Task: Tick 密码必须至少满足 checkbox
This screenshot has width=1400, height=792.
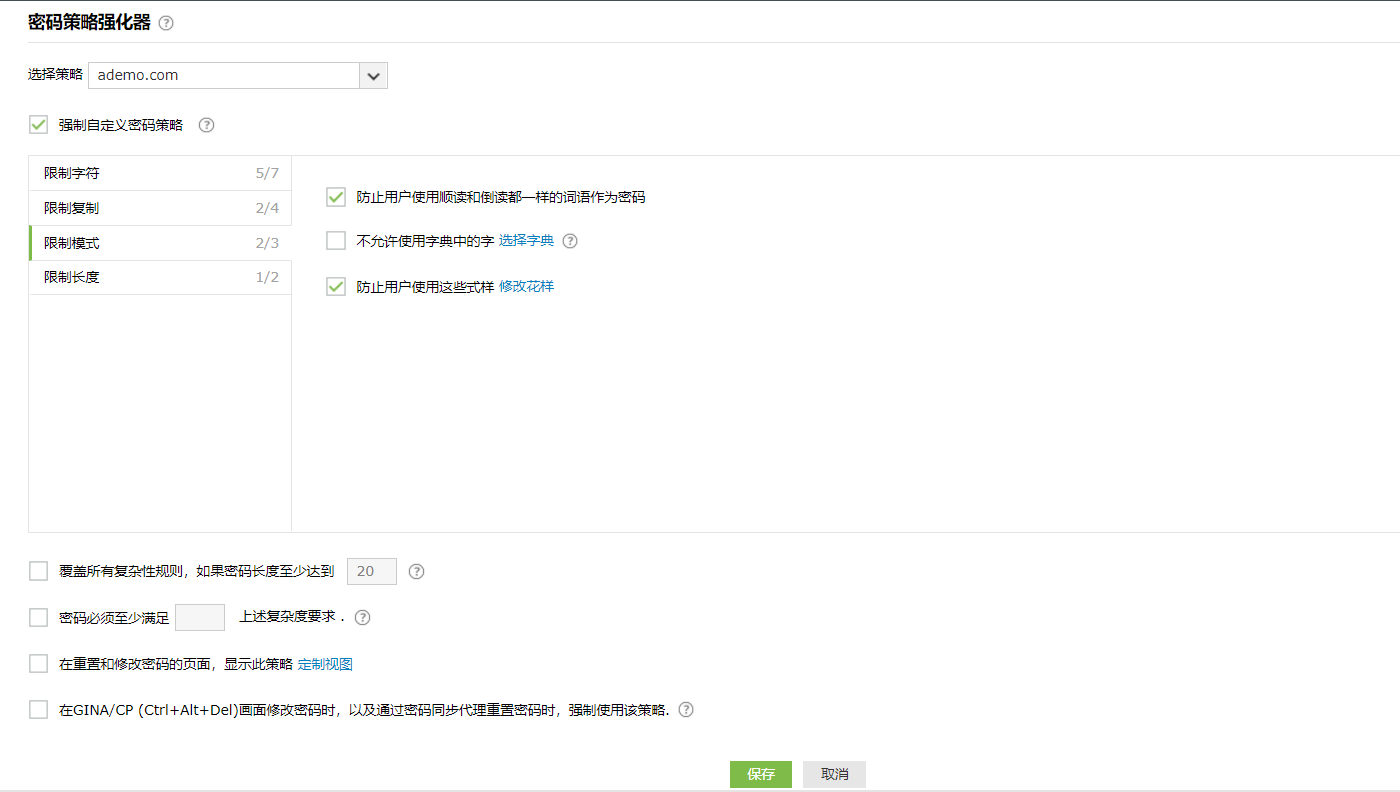Action: pyautogui.click(x=39, y=618)
